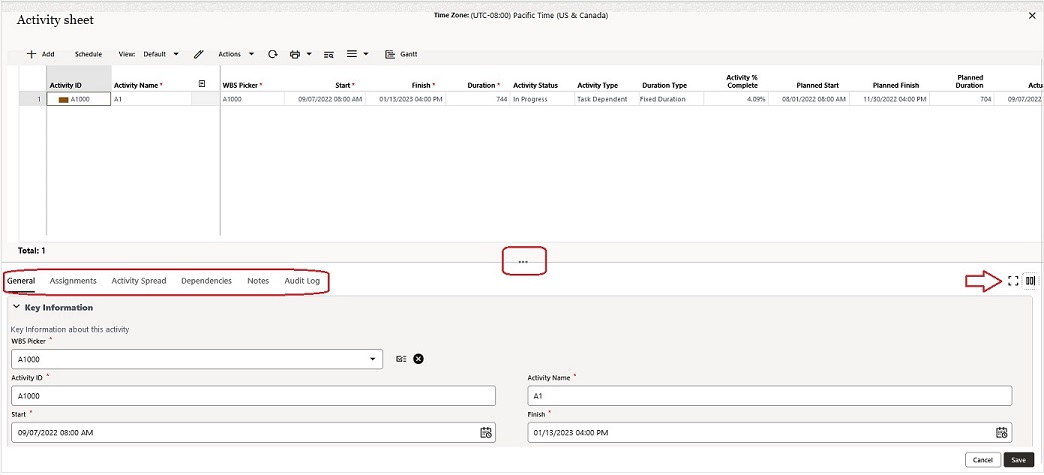
Task: Click the Start date input field
Action: pyautogui.click(x=254, y=432)
